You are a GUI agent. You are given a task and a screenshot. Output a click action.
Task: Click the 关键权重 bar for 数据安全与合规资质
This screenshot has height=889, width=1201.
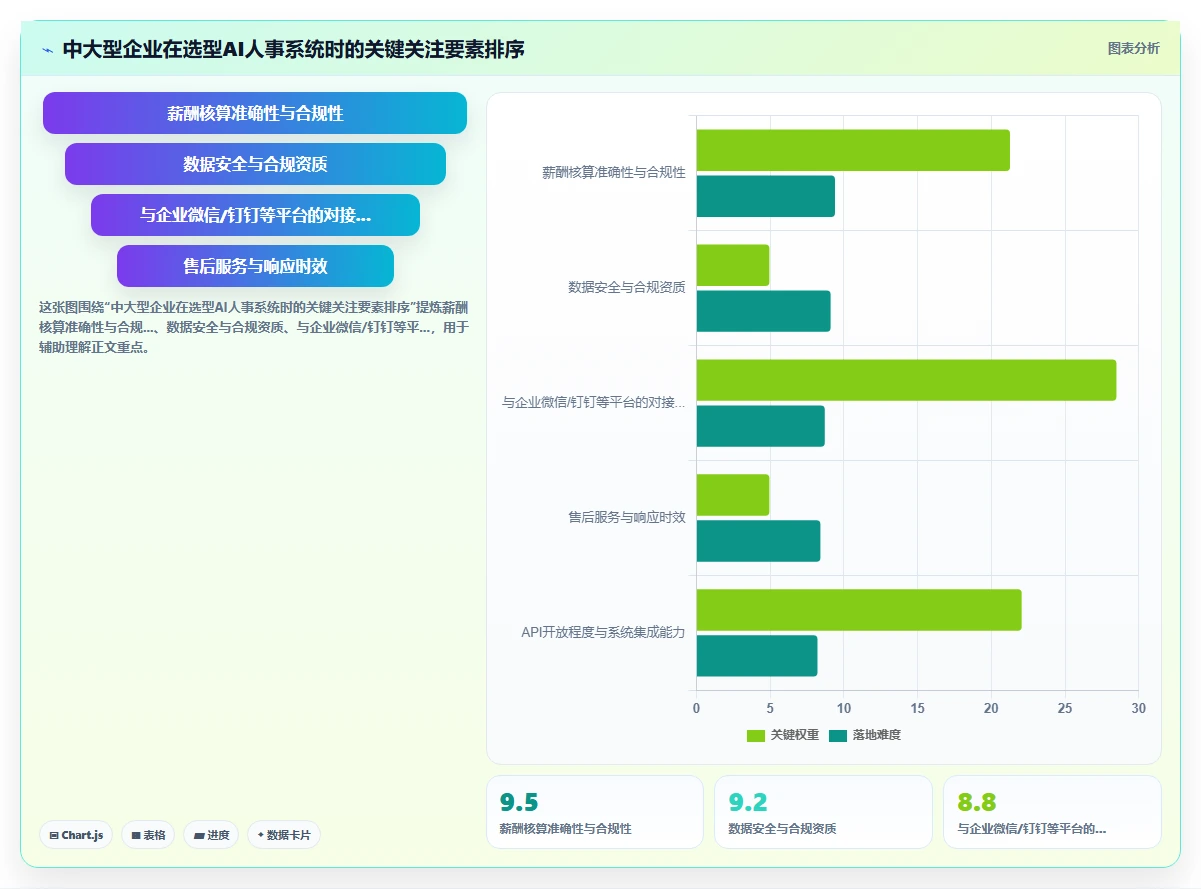tap(733, 265)
